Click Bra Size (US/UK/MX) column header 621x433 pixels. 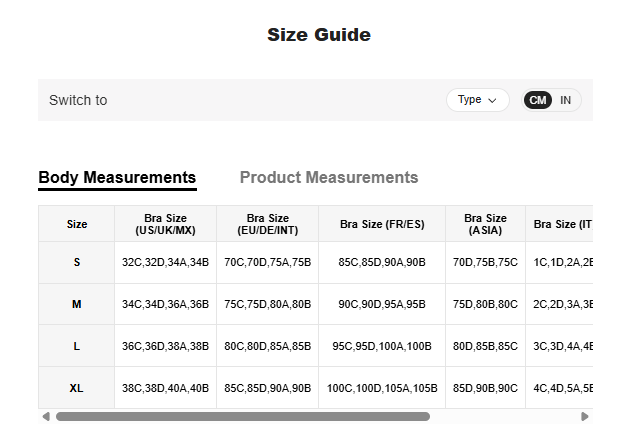pos(166,224)
